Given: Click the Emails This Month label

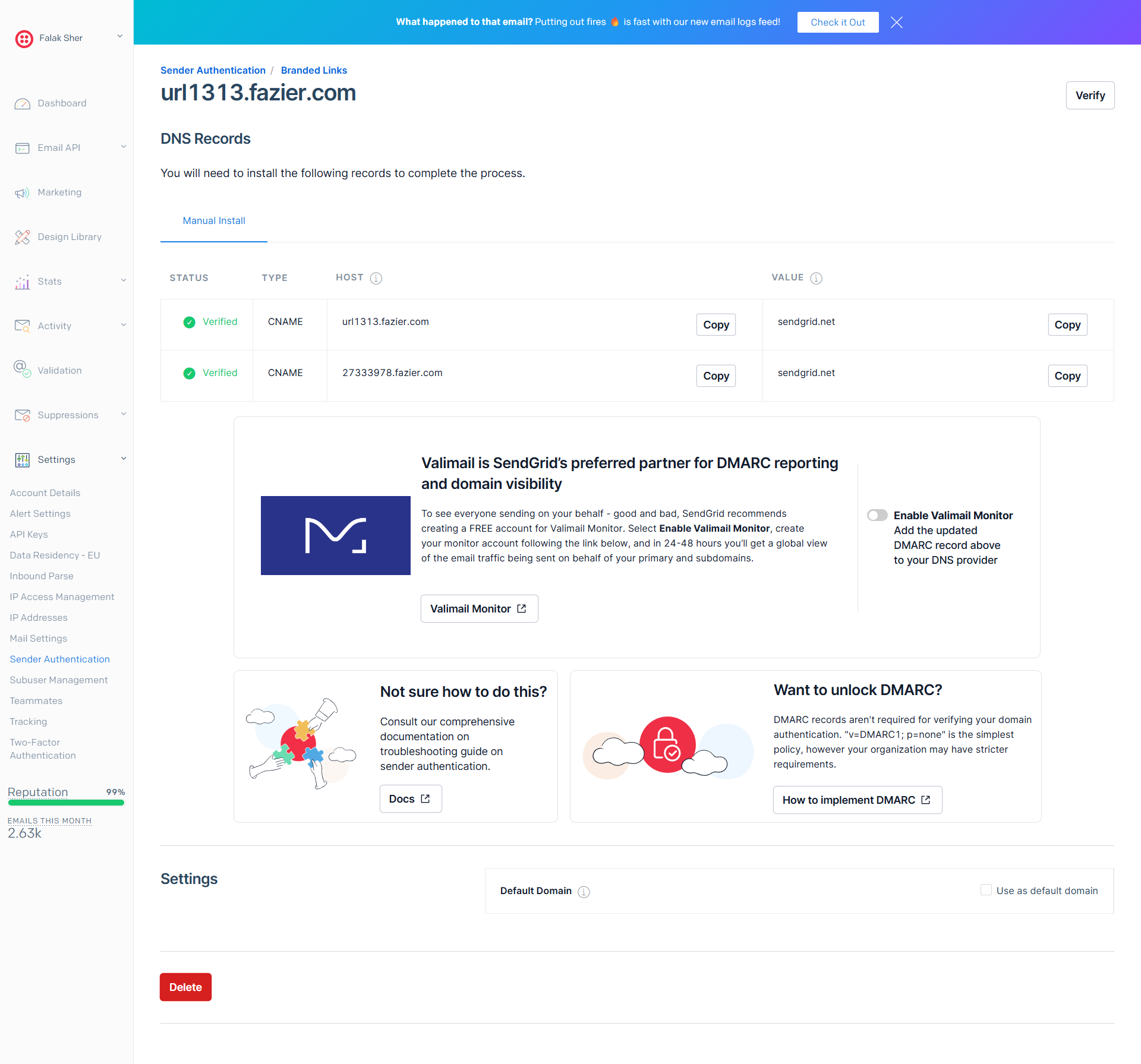Looking at the screenshot, I should (49, 821).
